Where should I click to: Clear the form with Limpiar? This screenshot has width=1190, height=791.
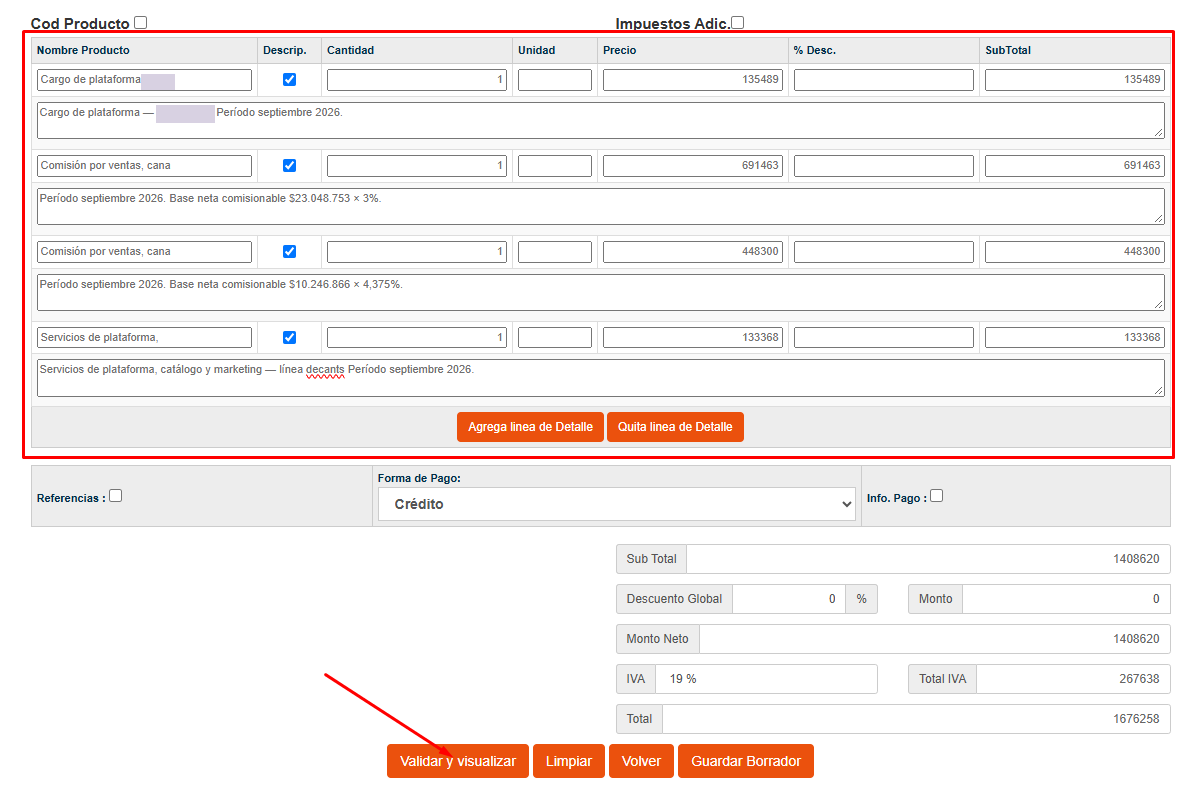click(568, 761)
